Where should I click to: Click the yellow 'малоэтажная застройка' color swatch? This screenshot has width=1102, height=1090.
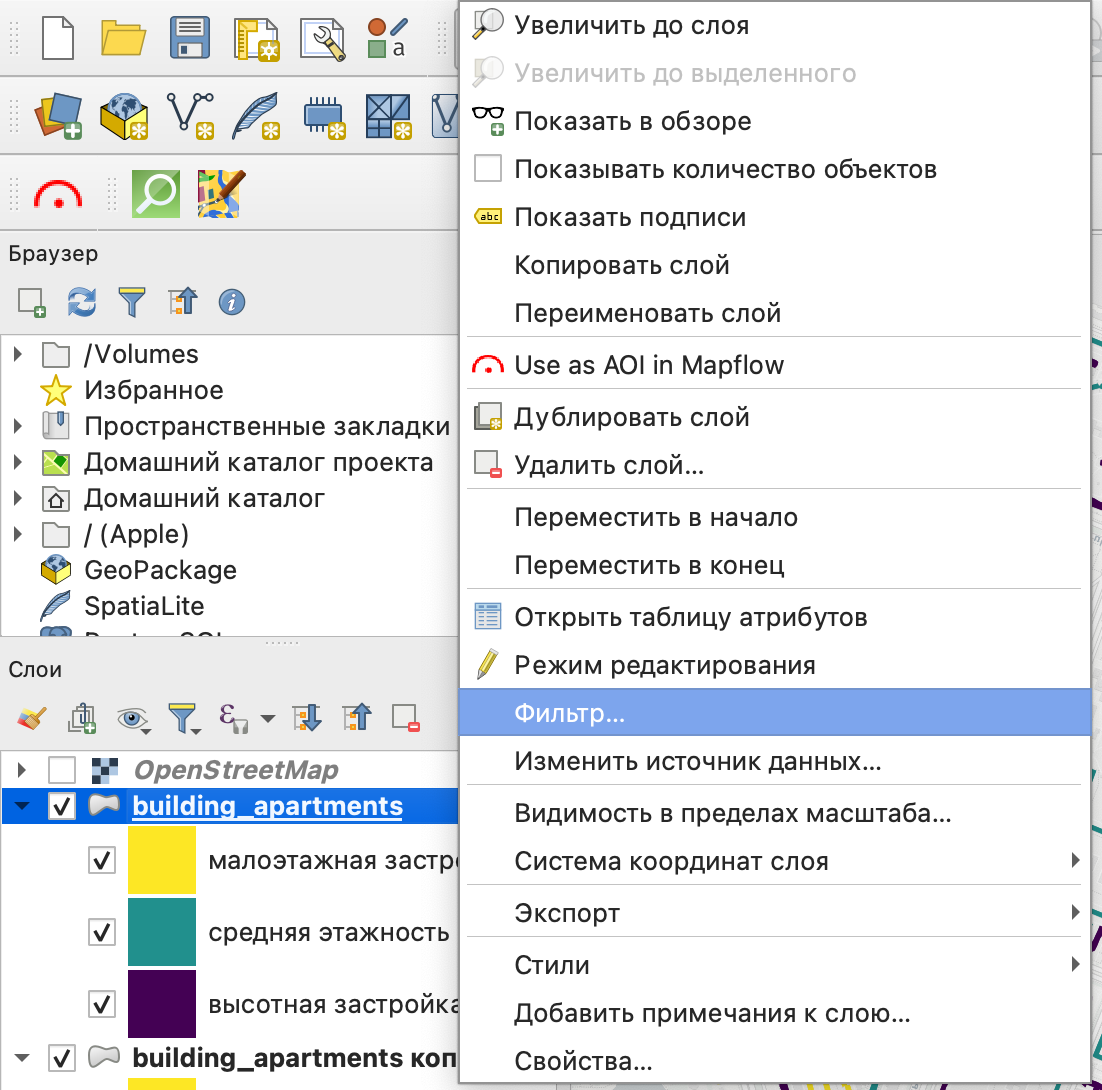coord(162,860)
